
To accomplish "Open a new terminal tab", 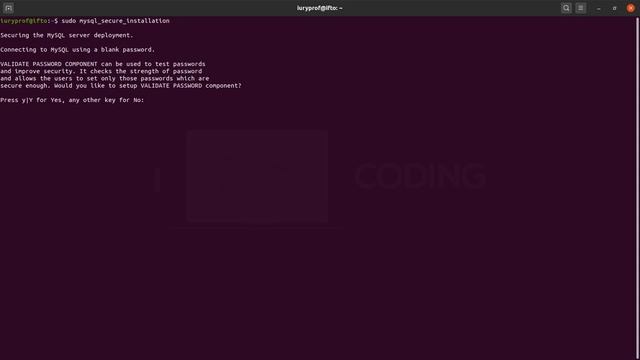I will (x=8, y=8).
